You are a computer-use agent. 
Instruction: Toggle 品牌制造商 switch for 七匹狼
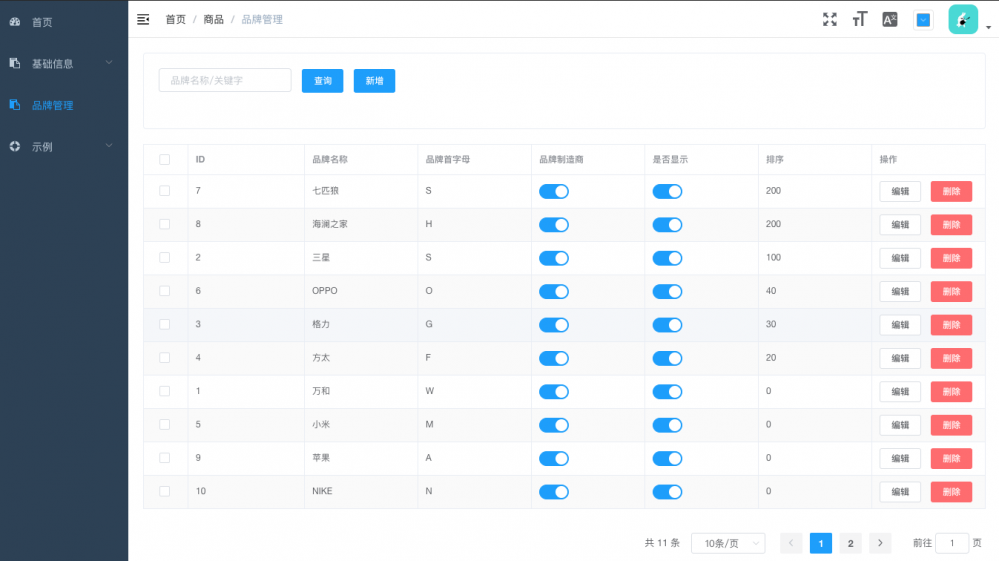[554, 191]
